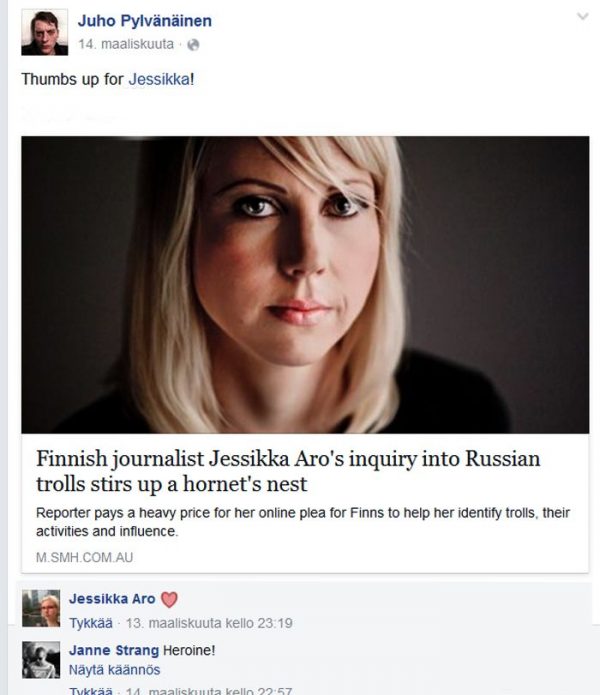Screen dimensions: 600x695
Task: Open the headline about Jessikka Aro's inquiry
Action: [x=288, y=471]
